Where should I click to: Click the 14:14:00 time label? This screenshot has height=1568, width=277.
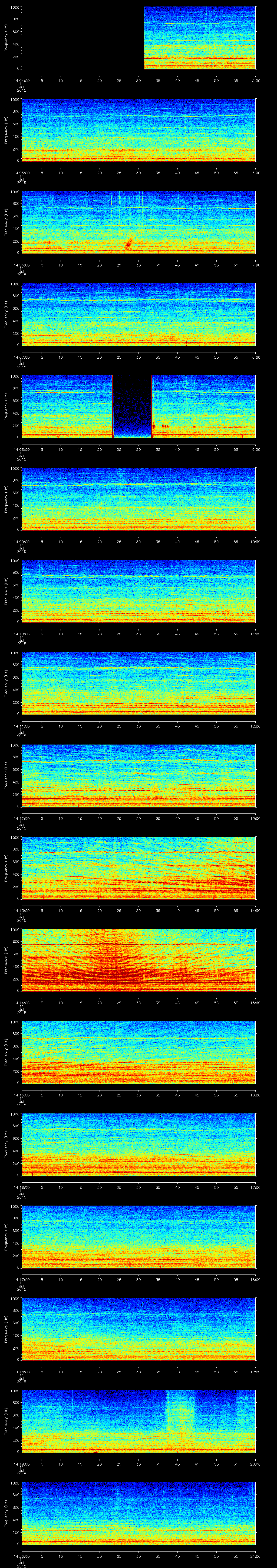(x=21, y=1003)
